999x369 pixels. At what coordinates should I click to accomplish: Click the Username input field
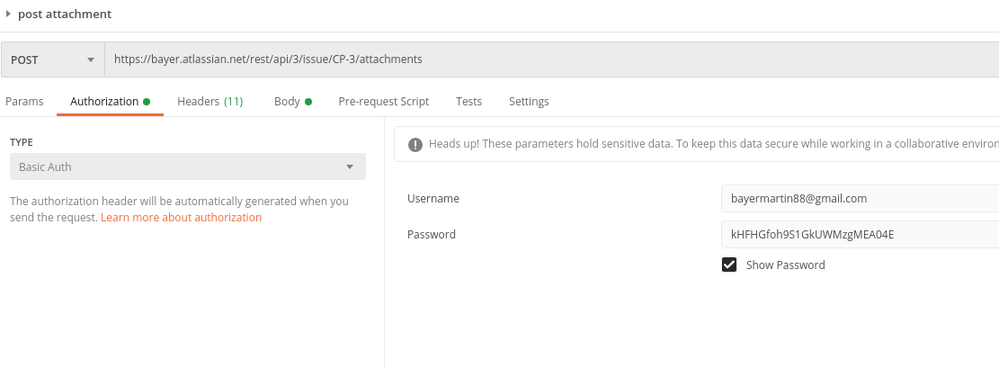pos(860,198)
